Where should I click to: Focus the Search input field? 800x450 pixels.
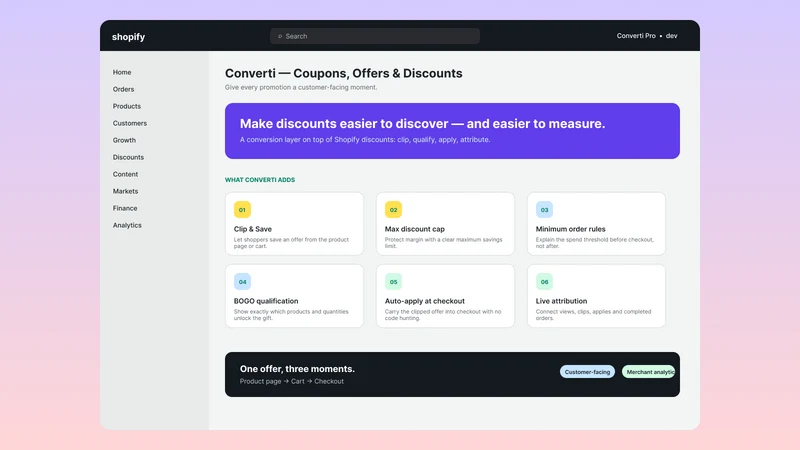374,36
